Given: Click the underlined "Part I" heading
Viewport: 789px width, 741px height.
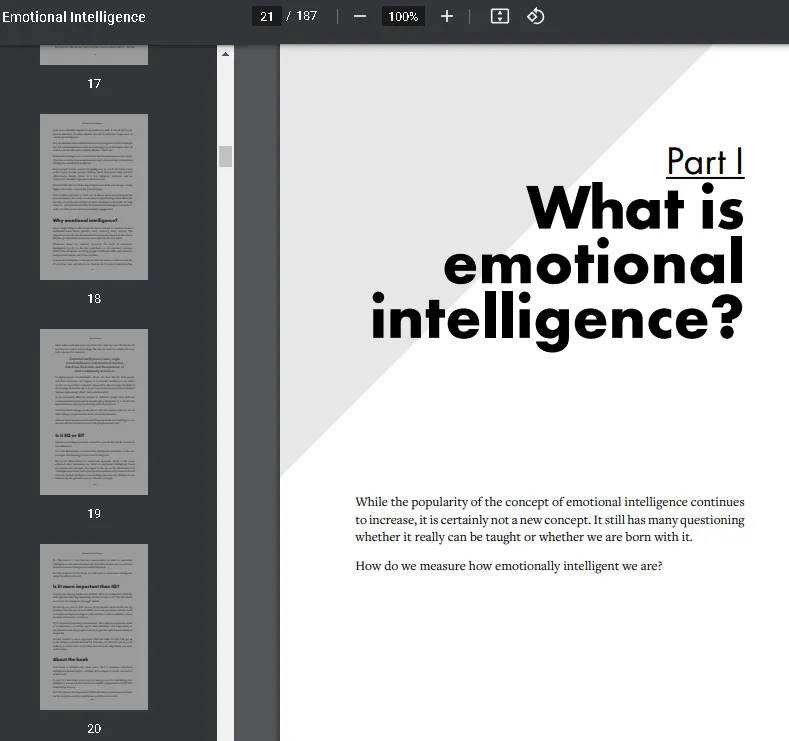Looking at the screenshot, I should pyautogui.click(x=705, y=161).
